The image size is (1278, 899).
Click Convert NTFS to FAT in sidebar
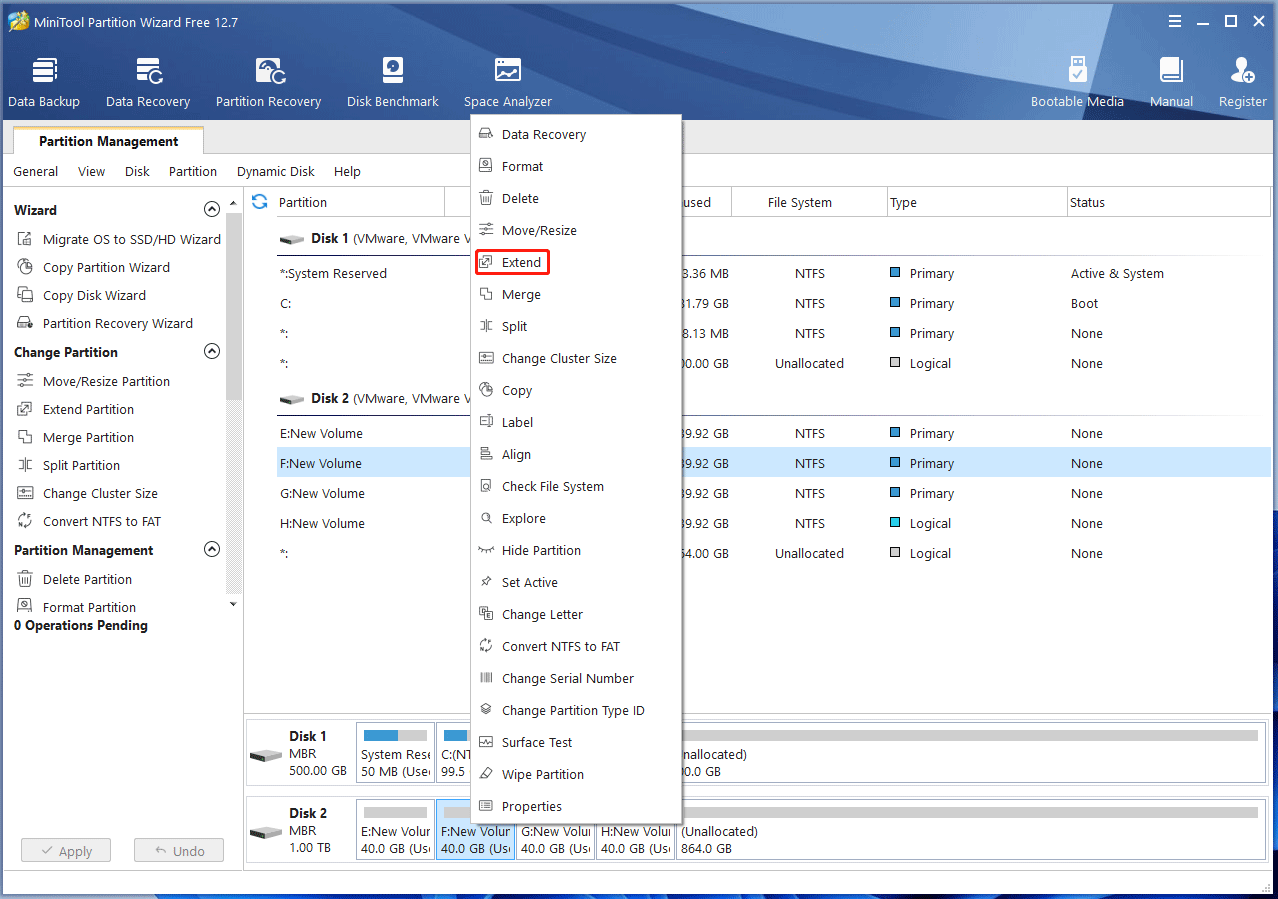[89, 521]
